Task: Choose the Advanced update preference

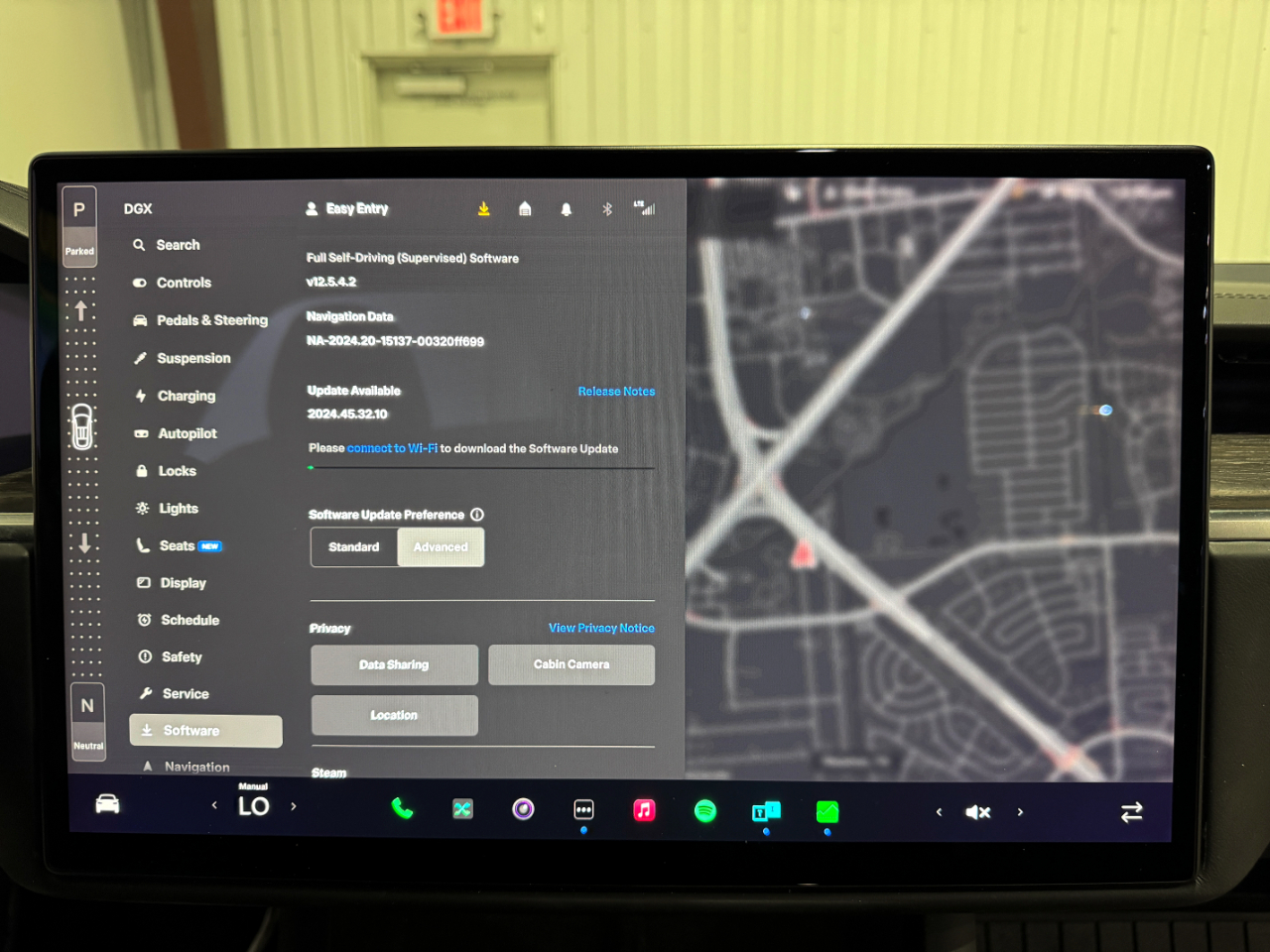Action: 441,547
